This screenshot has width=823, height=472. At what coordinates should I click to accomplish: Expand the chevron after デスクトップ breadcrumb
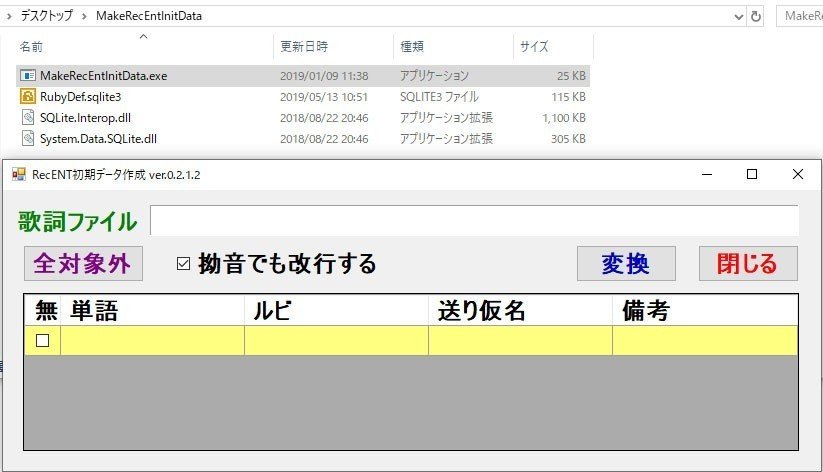coord(84,16)
